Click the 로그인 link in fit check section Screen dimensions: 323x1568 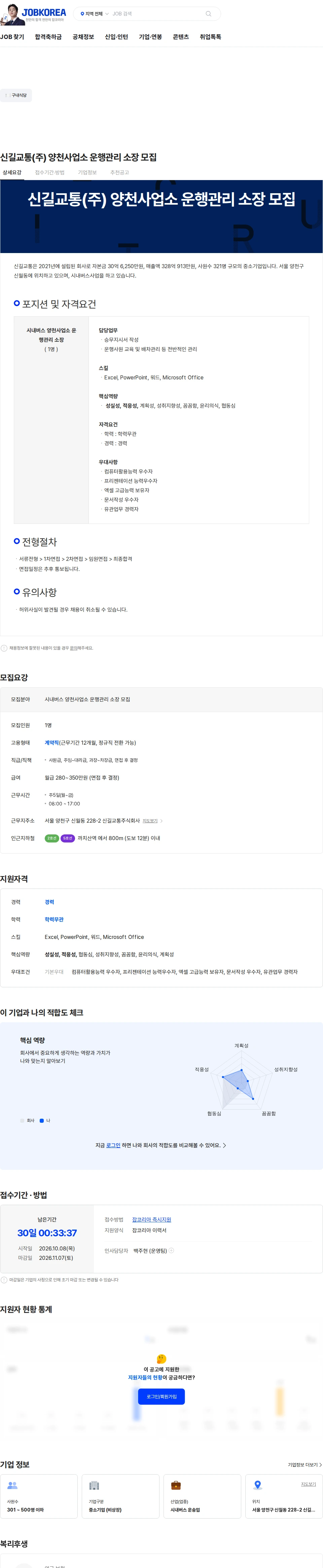coord(113,1145)
